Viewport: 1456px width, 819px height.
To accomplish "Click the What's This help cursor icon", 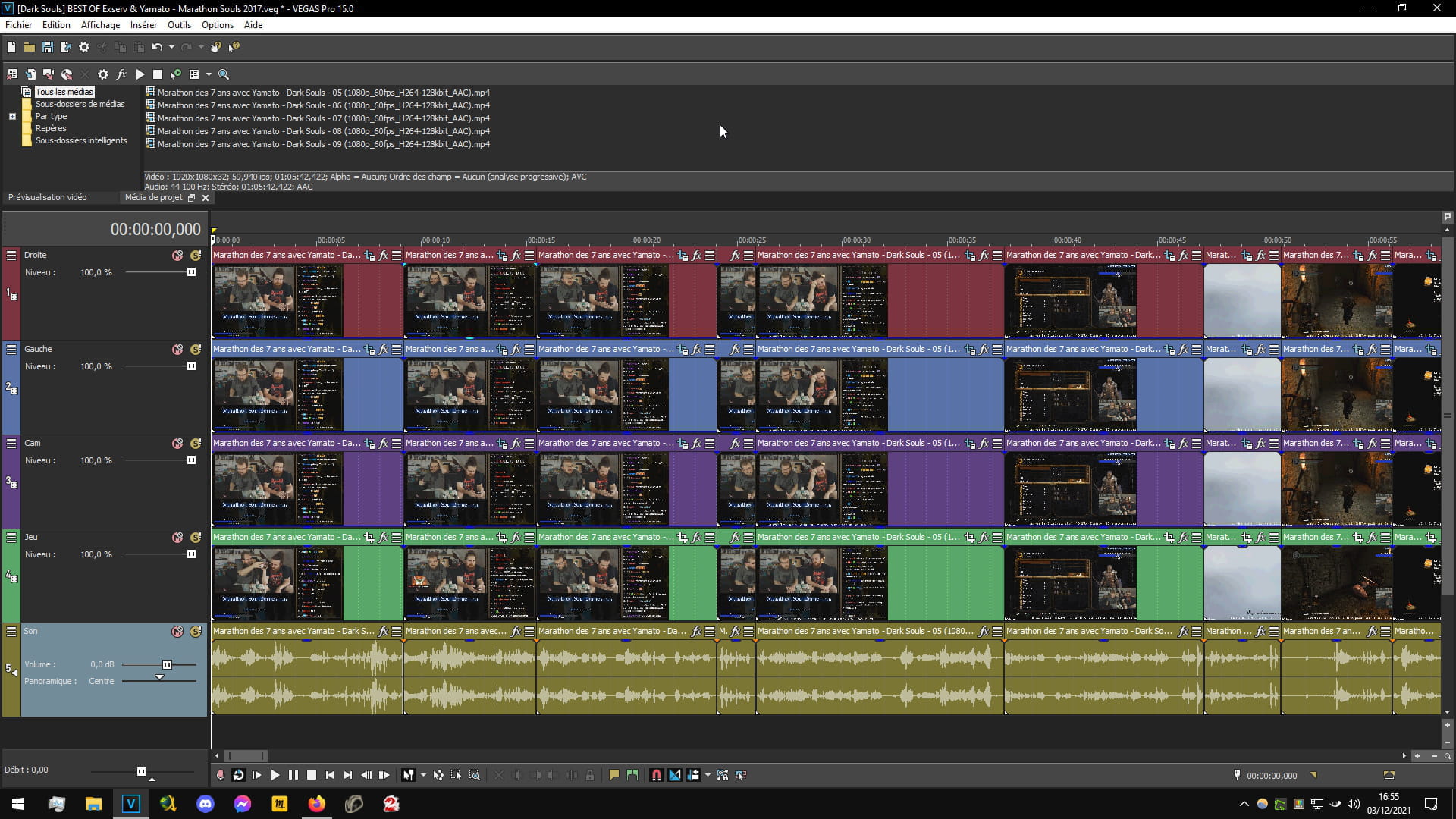I will coord(234,47).
